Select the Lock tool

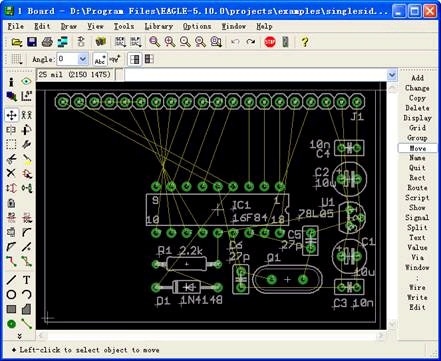[11, 203]
